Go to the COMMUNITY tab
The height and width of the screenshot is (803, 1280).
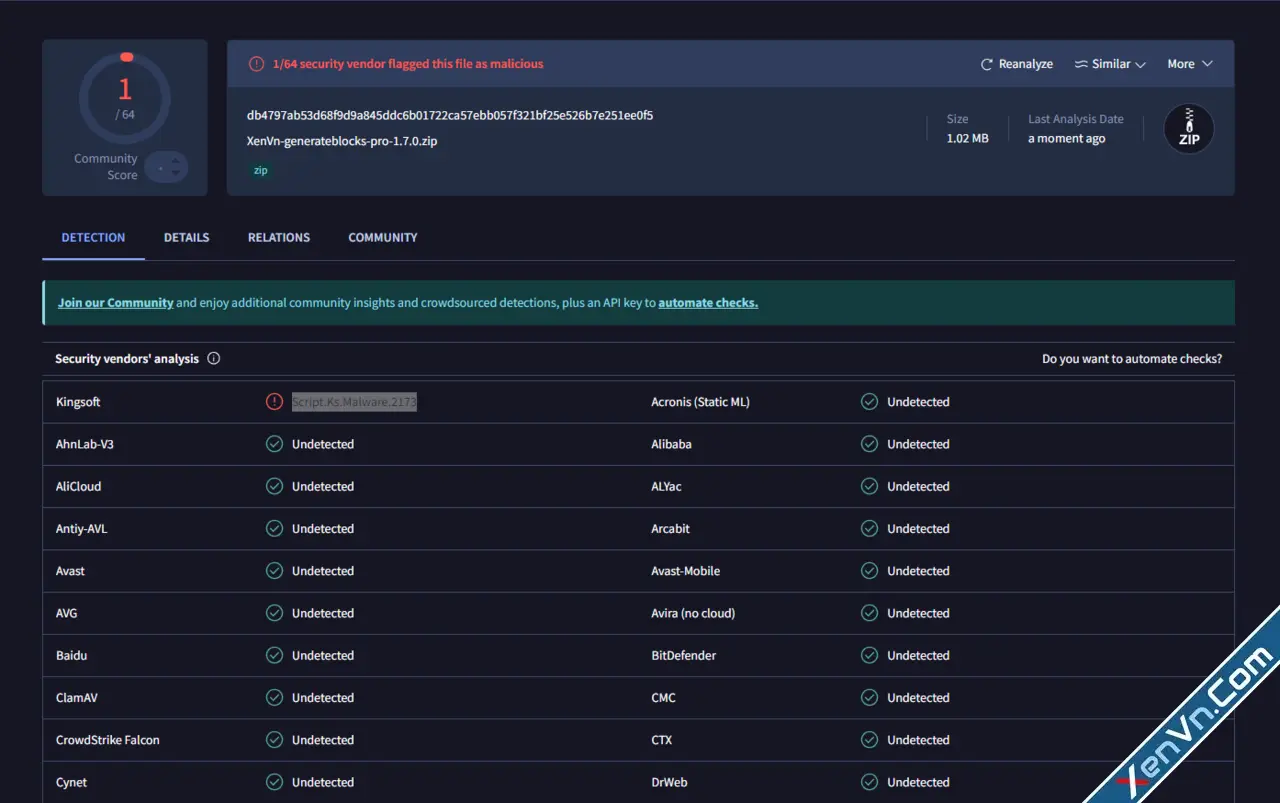click(383, 238)
